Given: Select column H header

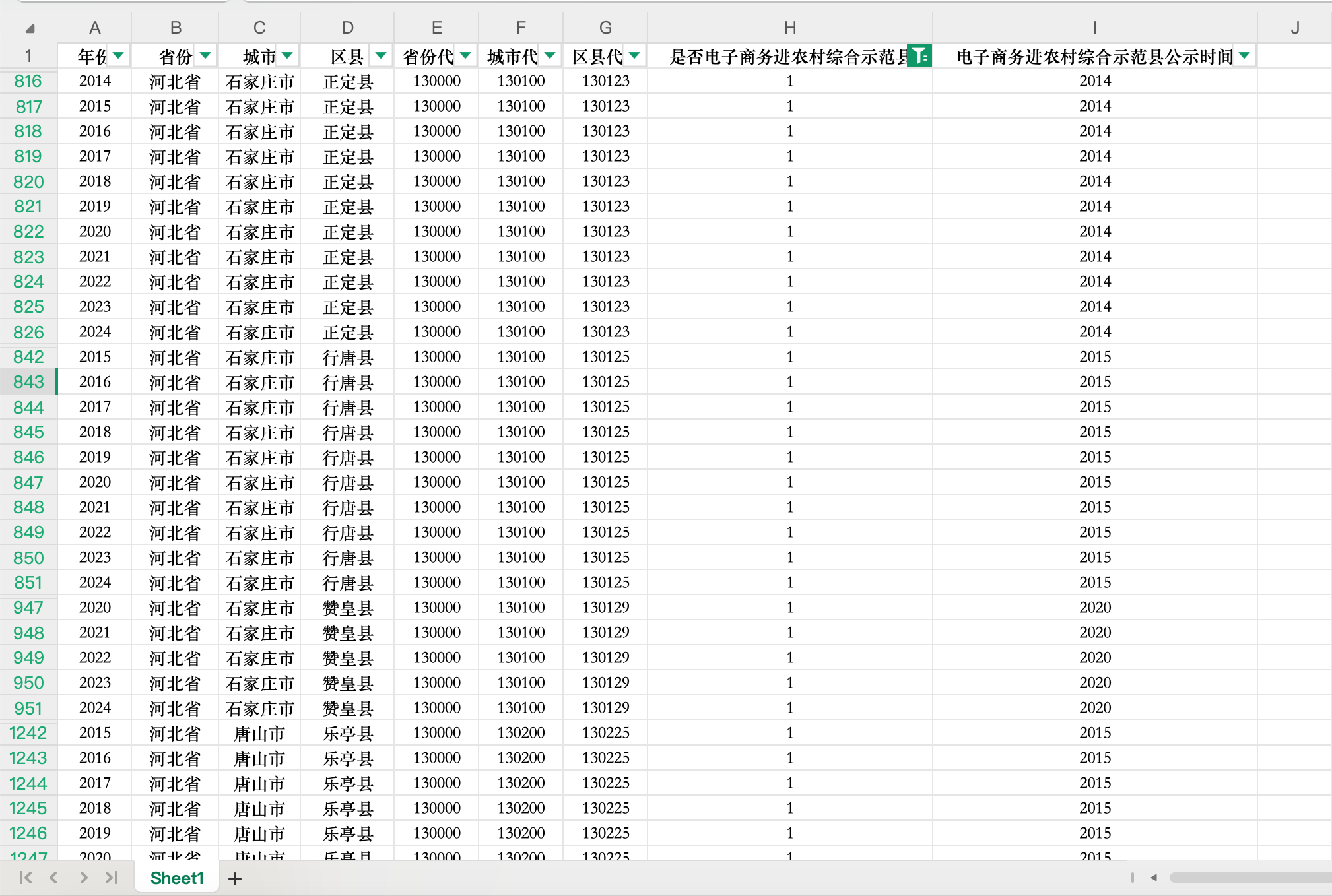Looking at the screenshot, I should coord(789,28).
